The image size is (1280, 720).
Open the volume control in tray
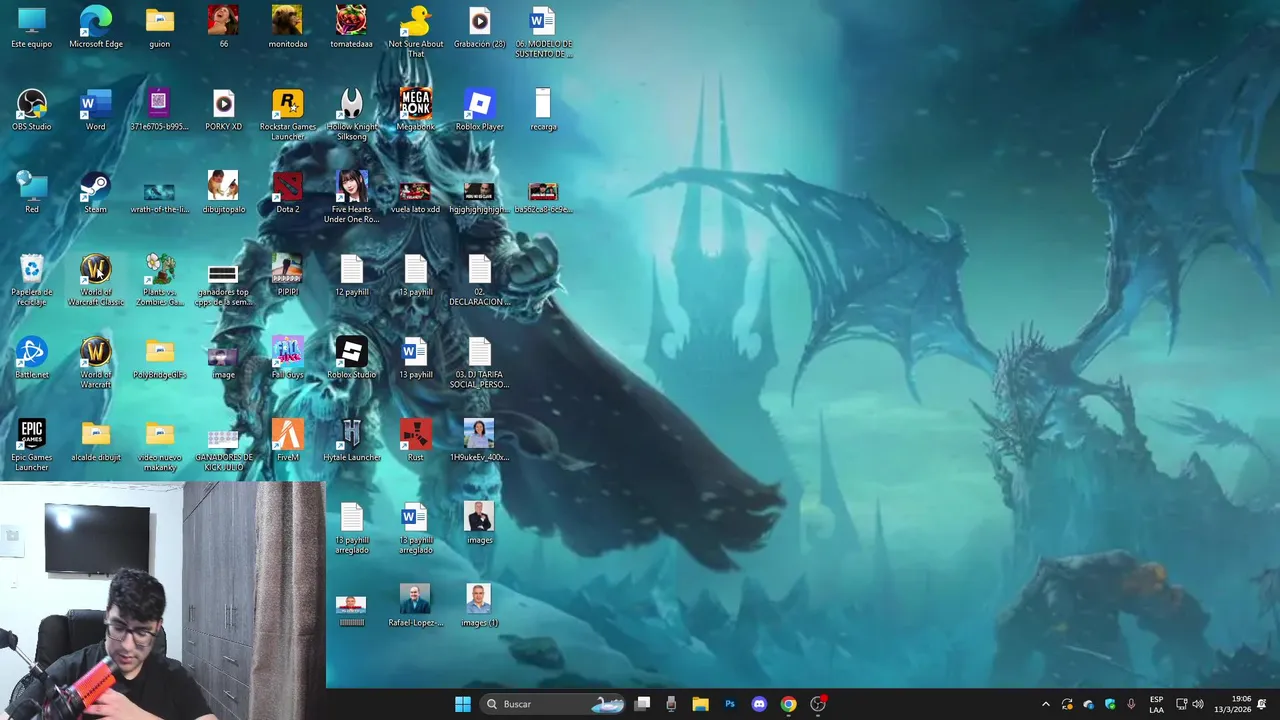(x=1198, y=704)
